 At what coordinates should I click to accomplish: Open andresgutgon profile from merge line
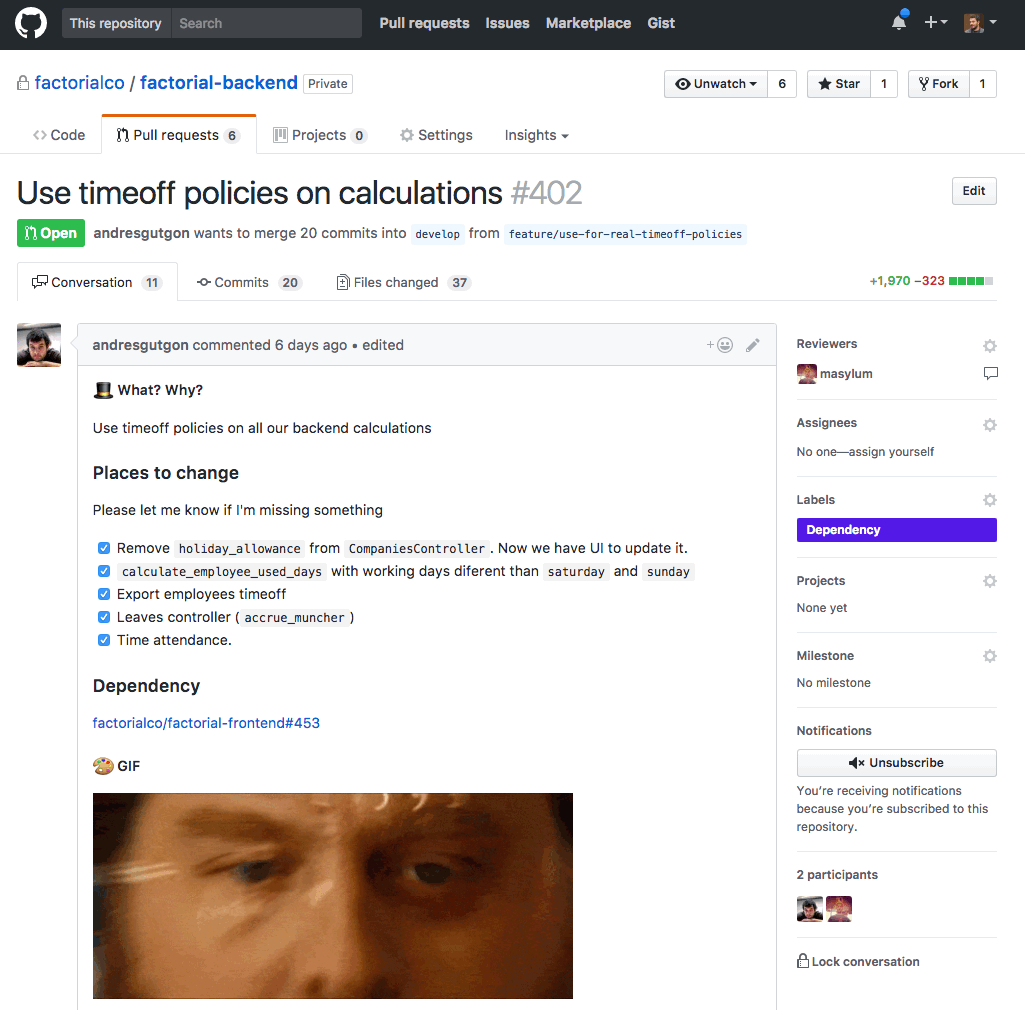(141, 233)
